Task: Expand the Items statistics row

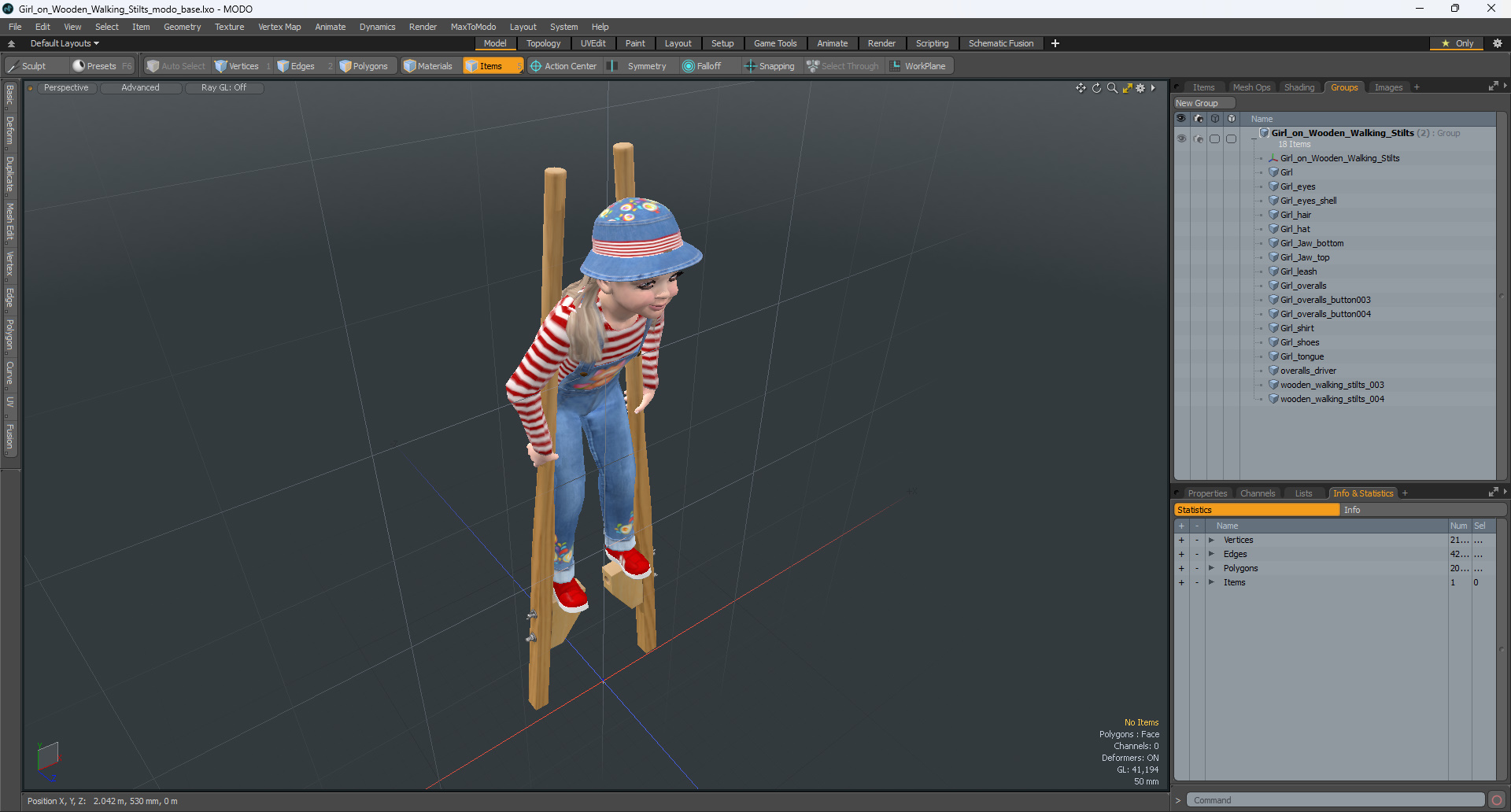Action: pyautogui.click(x=1211, y=583)
